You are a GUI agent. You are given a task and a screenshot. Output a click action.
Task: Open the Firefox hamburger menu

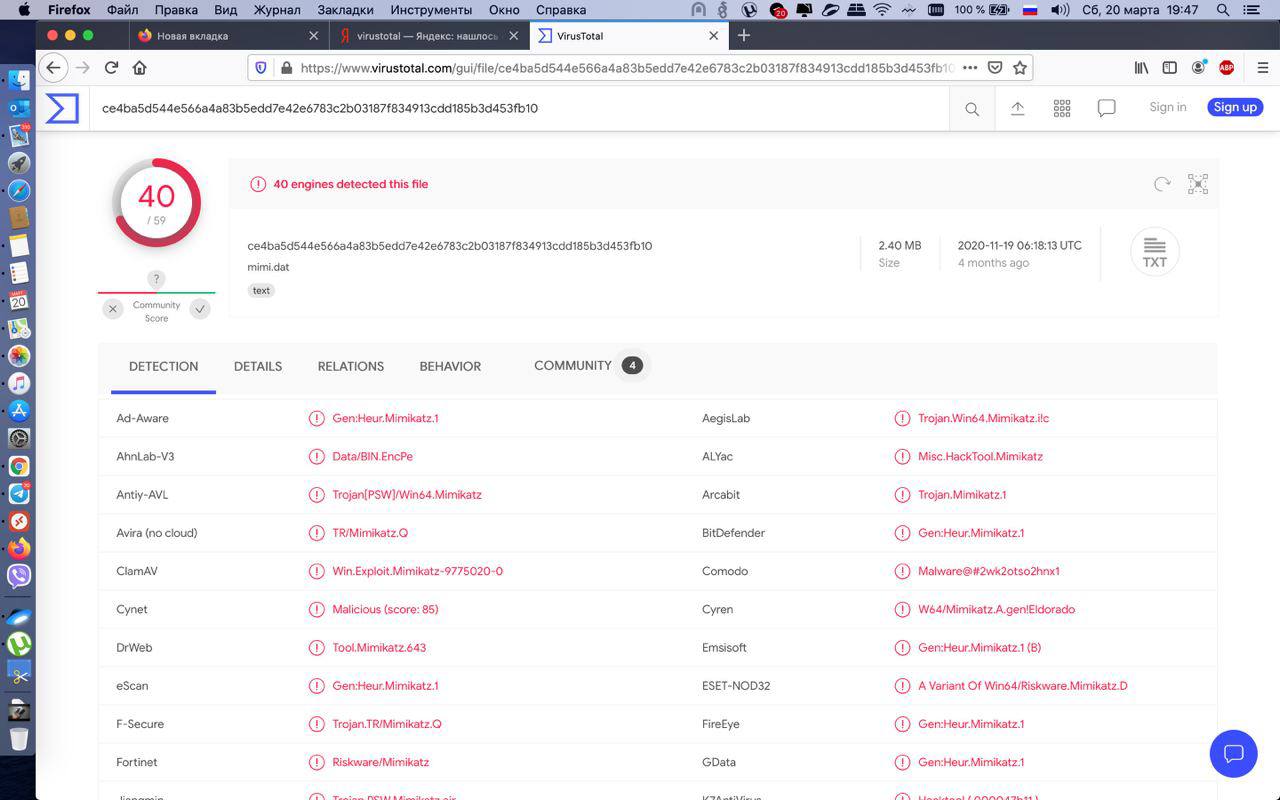1262,68
